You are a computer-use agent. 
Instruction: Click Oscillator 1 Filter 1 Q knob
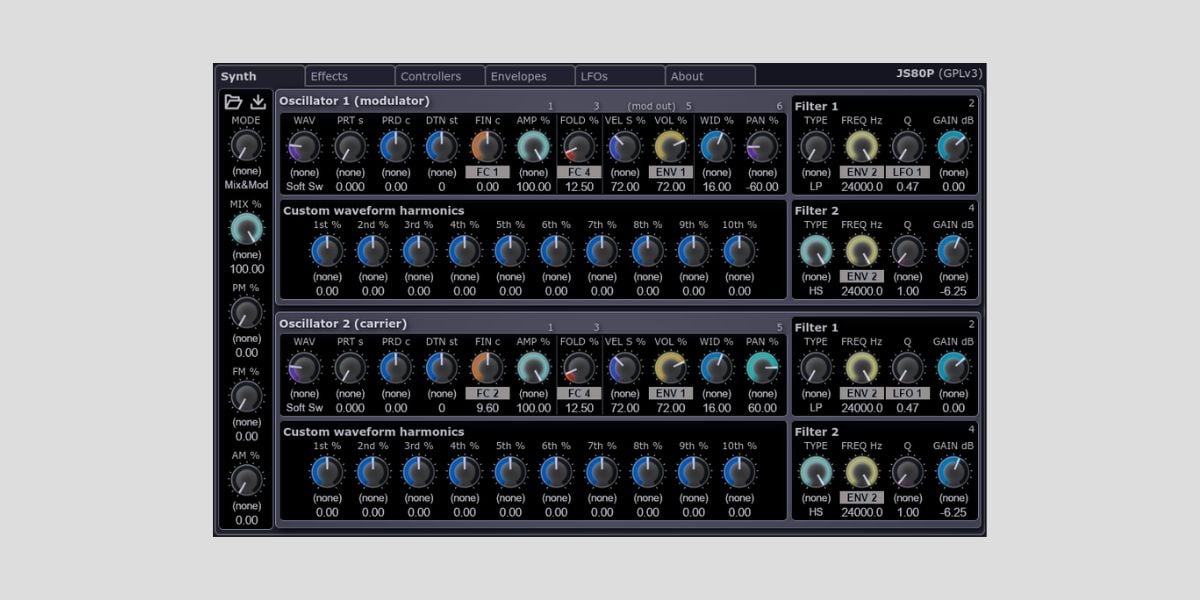[908, 147]
